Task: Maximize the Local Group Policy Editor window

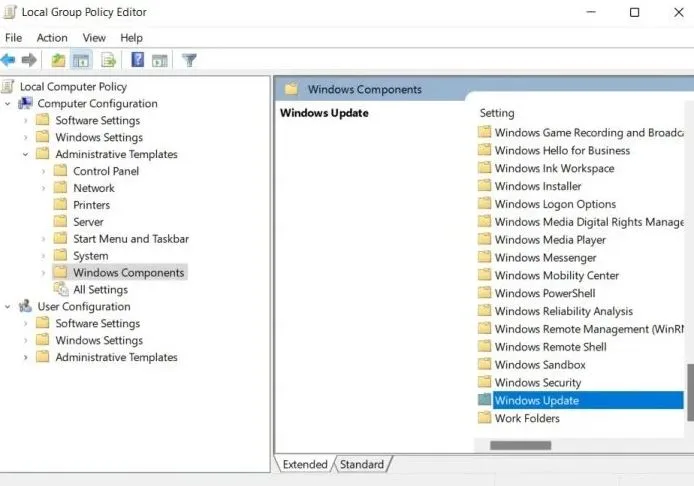Action: (x=634, y=12)
